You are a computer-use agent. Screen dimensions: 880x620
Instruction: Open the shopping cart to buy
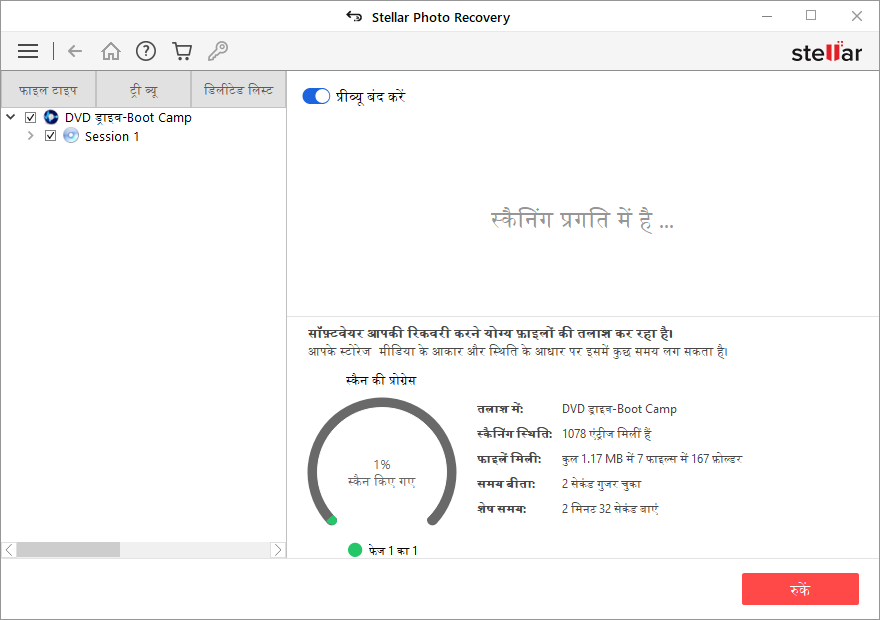click(182, 51)
